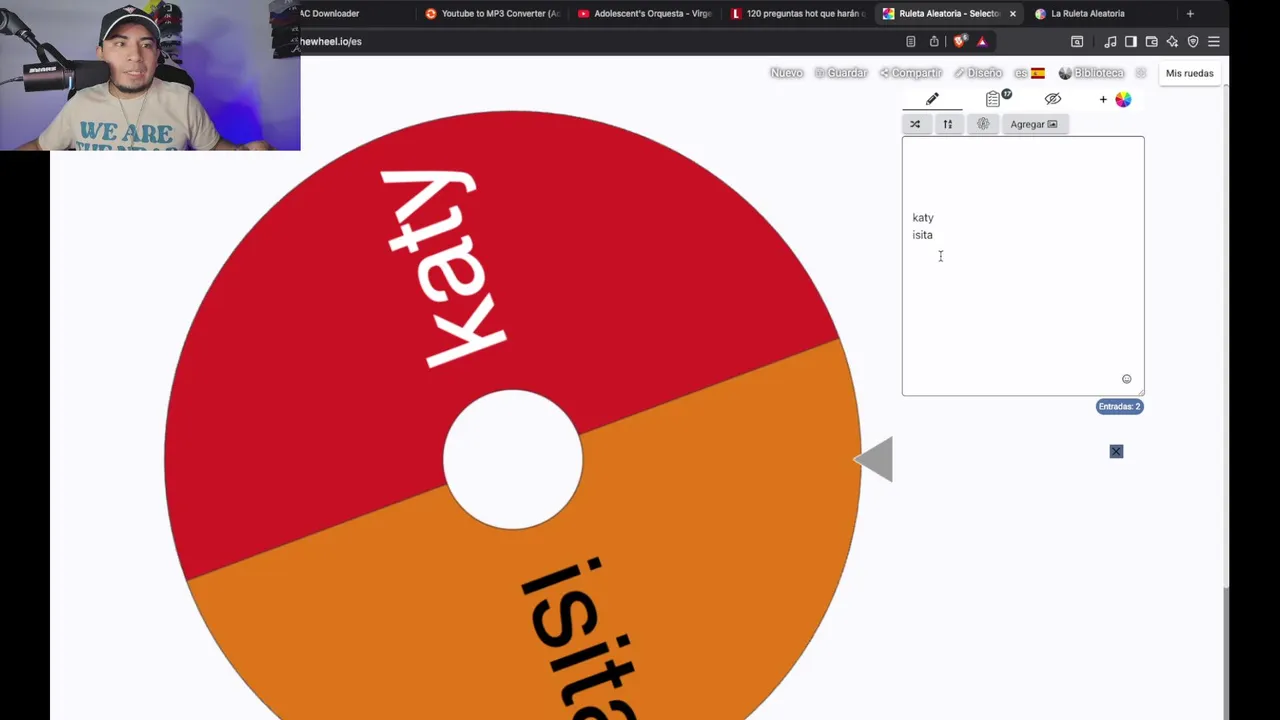1280x720 pixels.
Task: Close the 'Ruleta Aleatoria - Selector' tab
Action: [1012, 14]
